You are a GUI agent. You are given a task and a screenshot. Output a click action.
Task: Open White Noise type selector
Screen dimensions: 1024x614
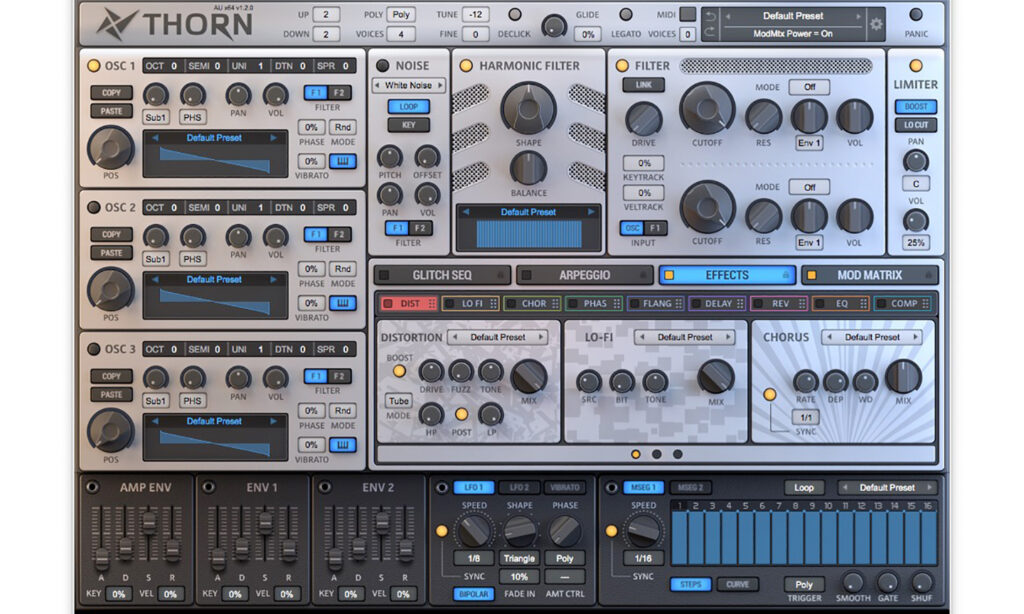click(x=408, y=85)
